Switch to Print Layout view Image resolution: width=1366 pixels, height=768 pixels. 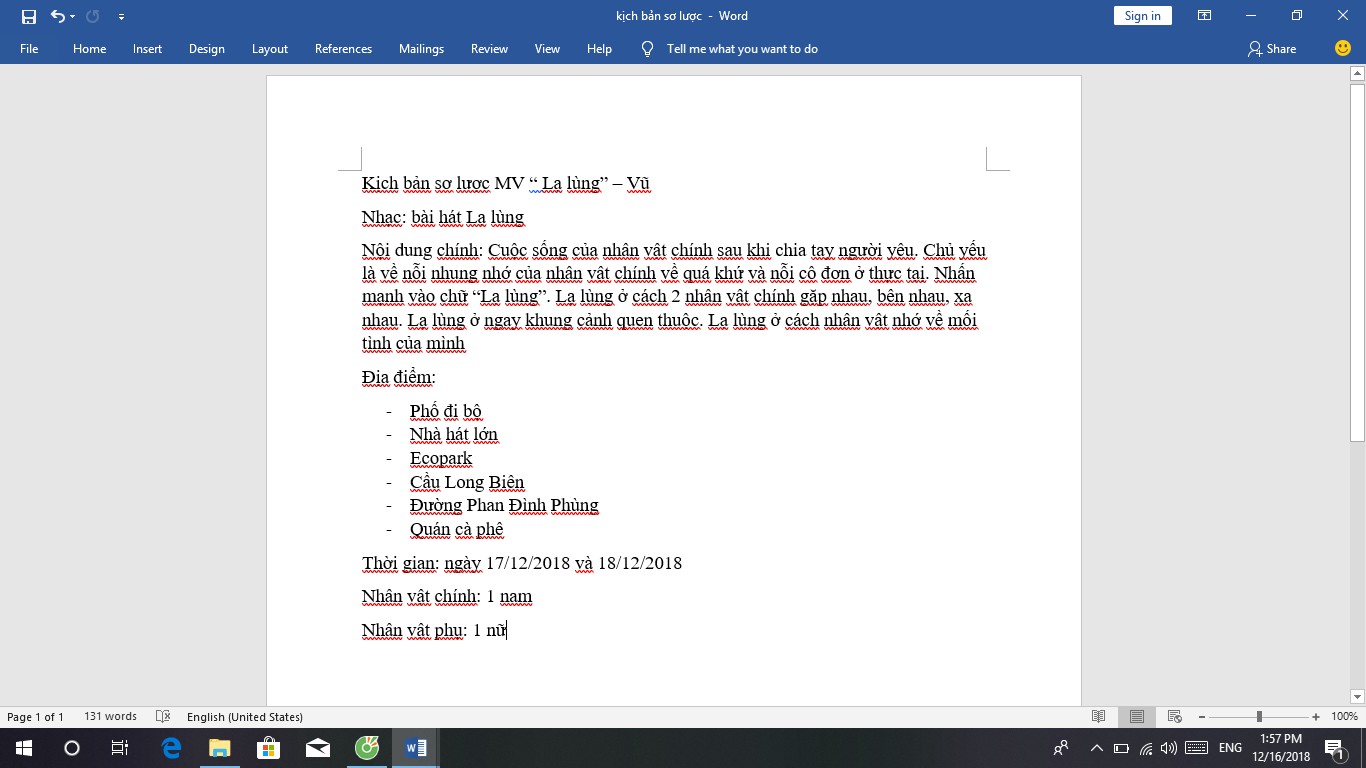click(1136, 716)
